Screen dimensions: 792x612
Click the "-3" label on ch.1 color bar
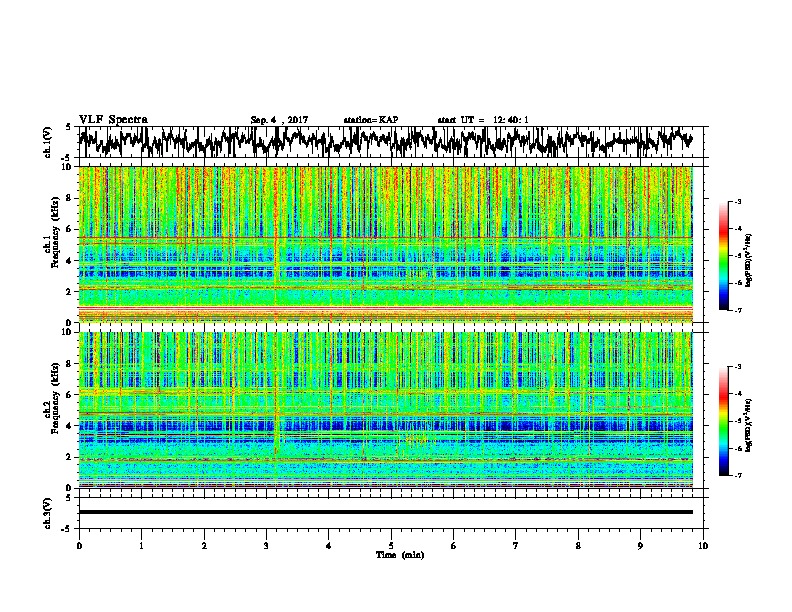[x=737, y=201]
